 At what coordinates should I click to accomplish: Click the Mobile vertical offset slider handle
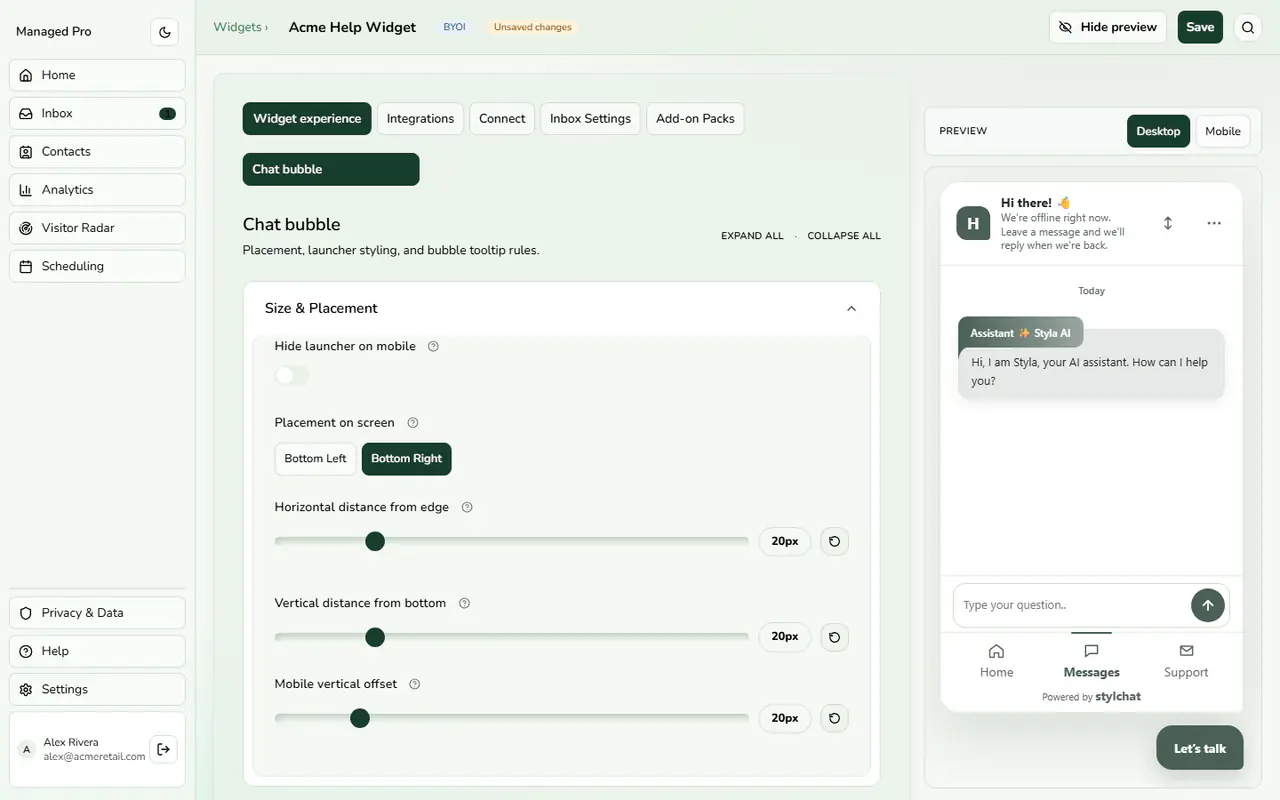[360, 718]
